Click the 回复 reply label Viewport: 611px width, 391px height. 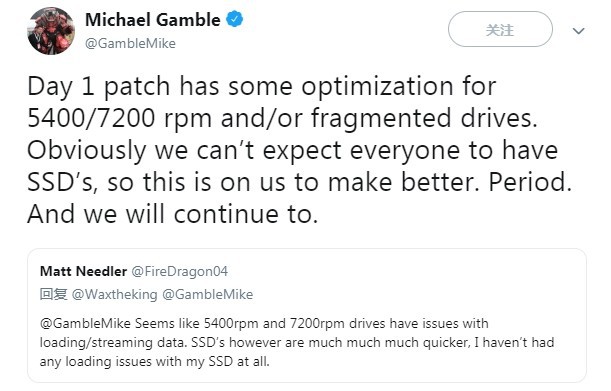point(53,294)
